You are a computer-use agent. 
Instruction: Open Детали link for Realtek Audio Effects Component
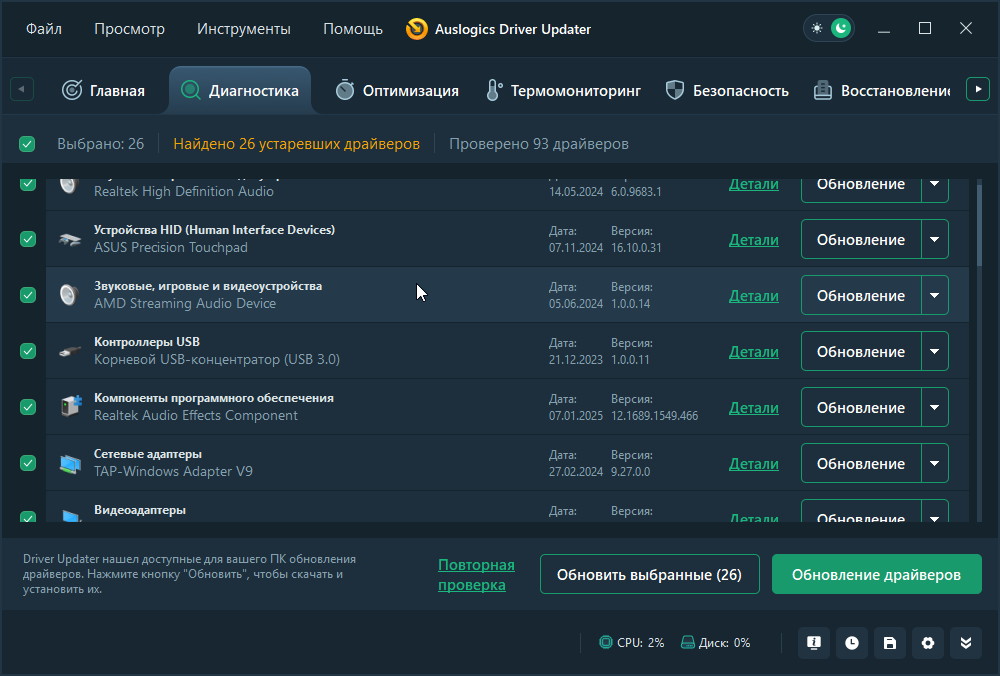click(754, 408)
